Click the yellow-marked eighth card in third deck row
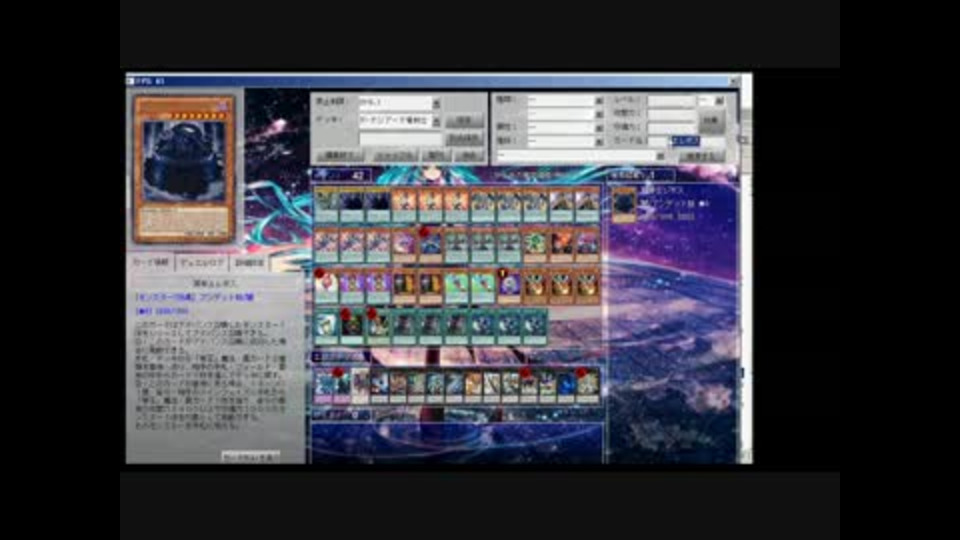The width and height of the screenshot is (960, 540). coord(509,287)
